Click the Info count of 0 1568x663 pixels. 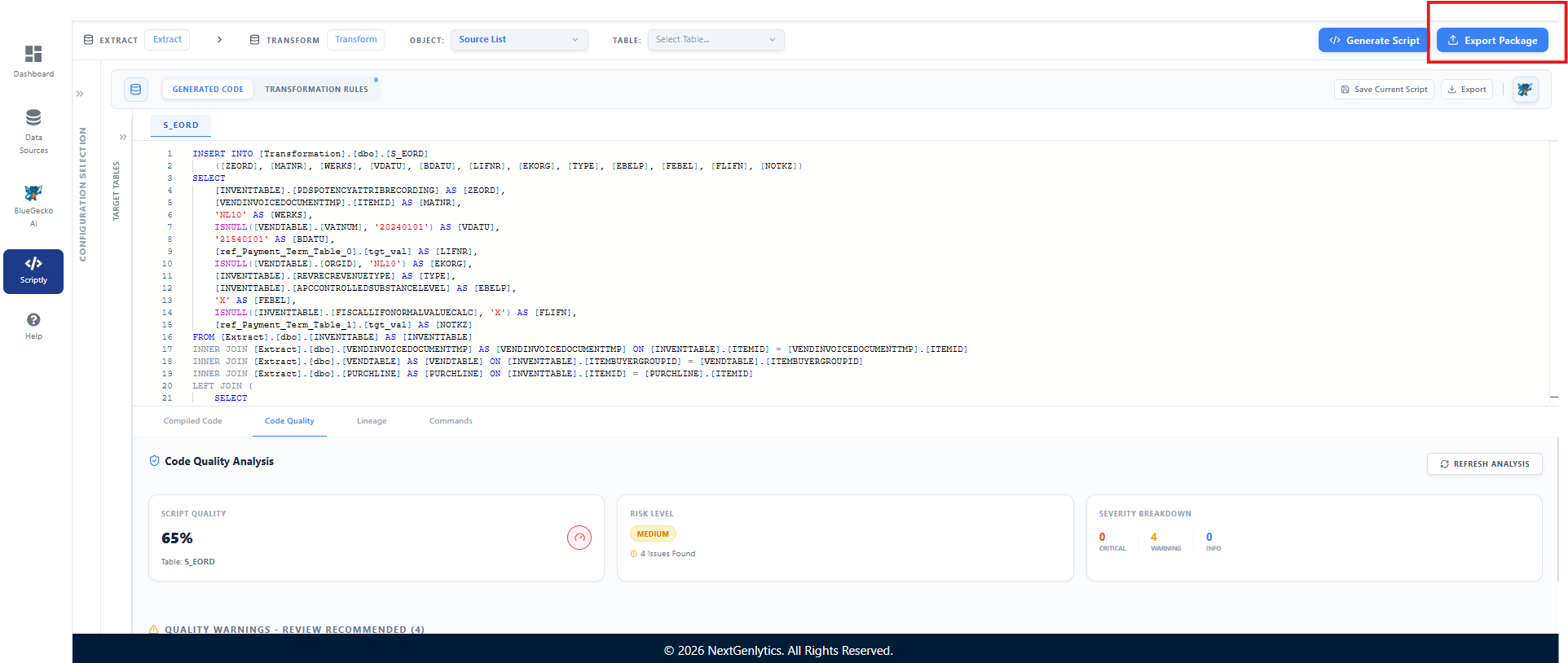click(x=1209, y=537)
